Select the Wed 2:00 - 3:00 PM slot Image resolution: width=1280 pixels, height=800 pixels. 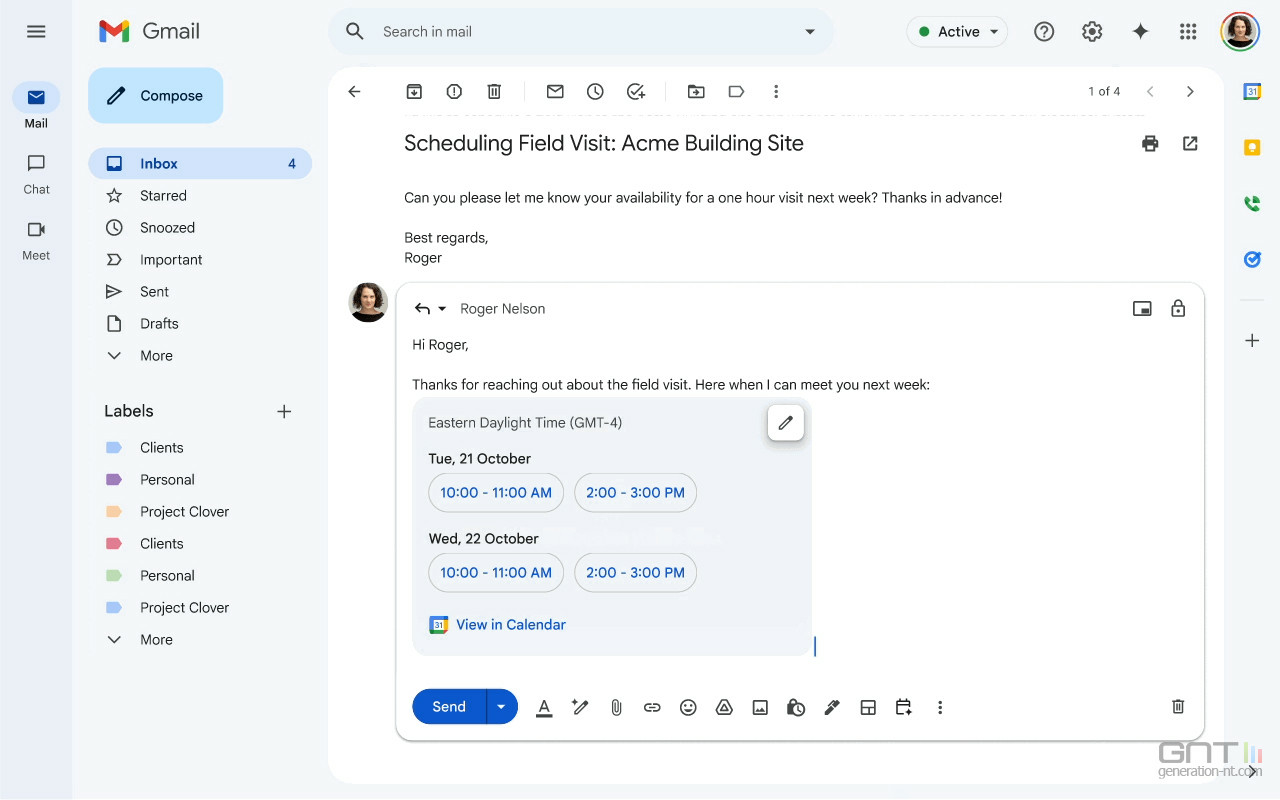(635, 572)
